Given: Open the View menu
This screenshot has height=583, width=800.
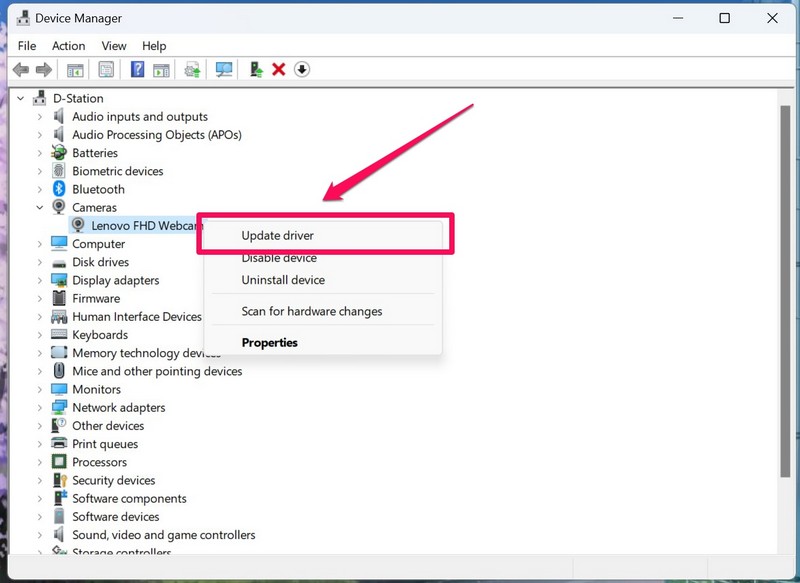Looking at the screenshot, I should (x=114, y=46).
